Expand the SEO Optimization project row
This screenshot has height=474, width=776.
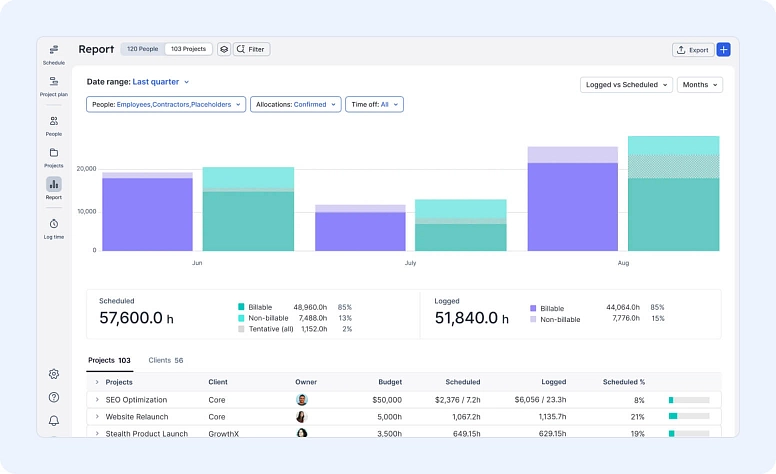tap(97, 400)
